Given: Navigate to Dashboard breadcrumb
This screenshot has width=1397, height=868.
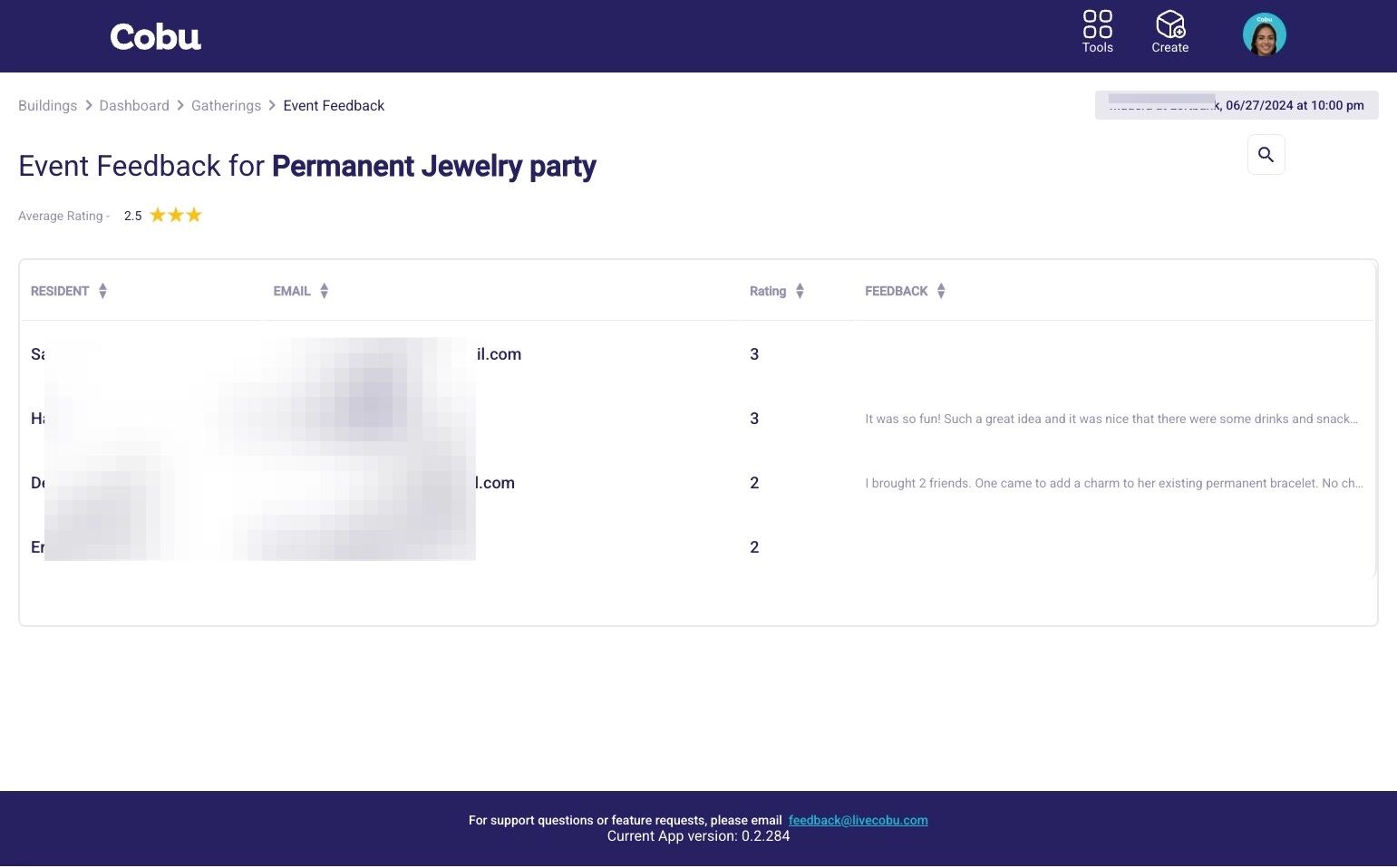Looking at the screenshot, I should pyautogui.click(x=134, y=106).
